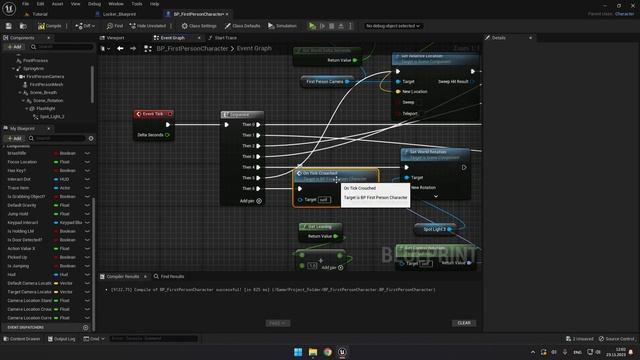Navigate back with the left arrow
Viewport: 640px width, 360px height.
pyautogui.click(x=120, y=48)
